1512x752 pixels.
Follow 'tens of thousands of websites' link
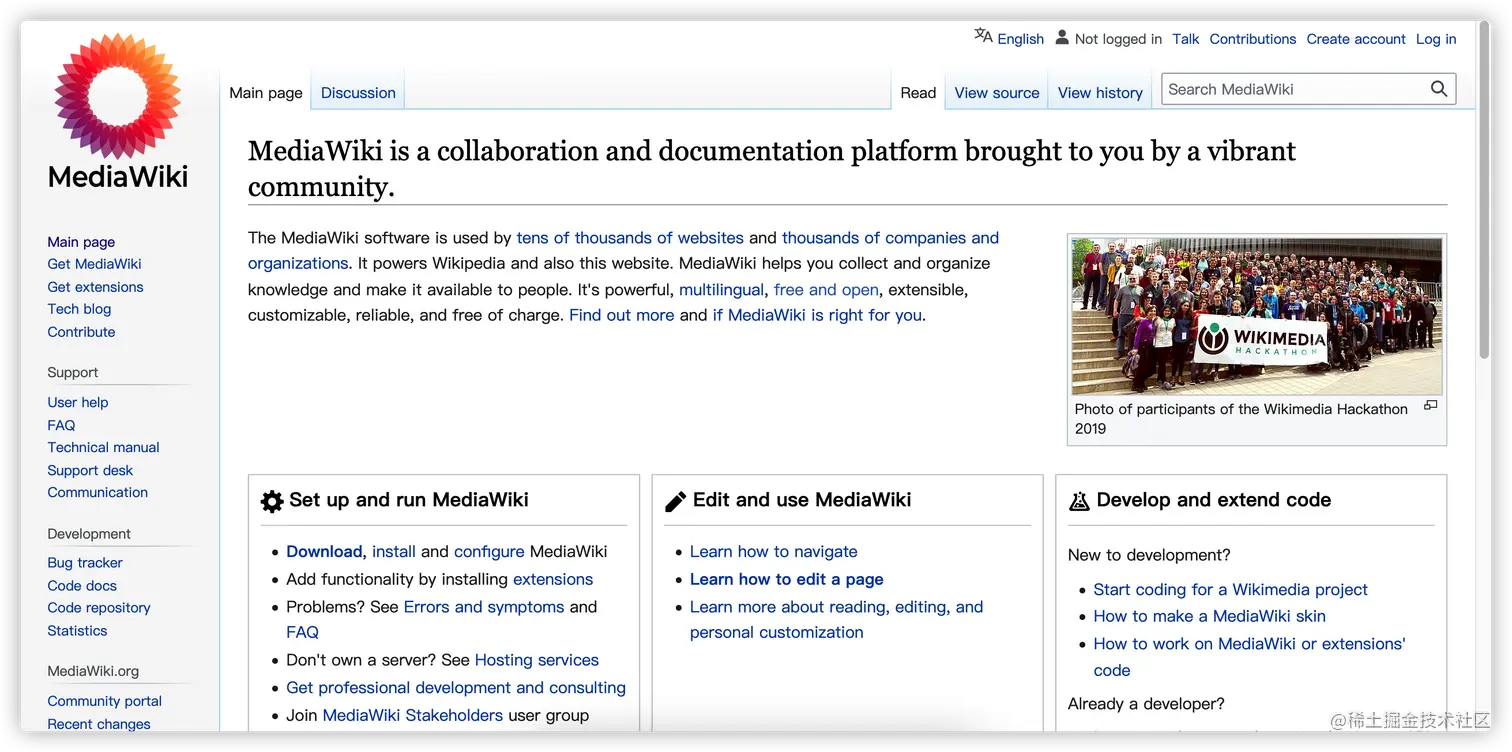pos(630,238)
